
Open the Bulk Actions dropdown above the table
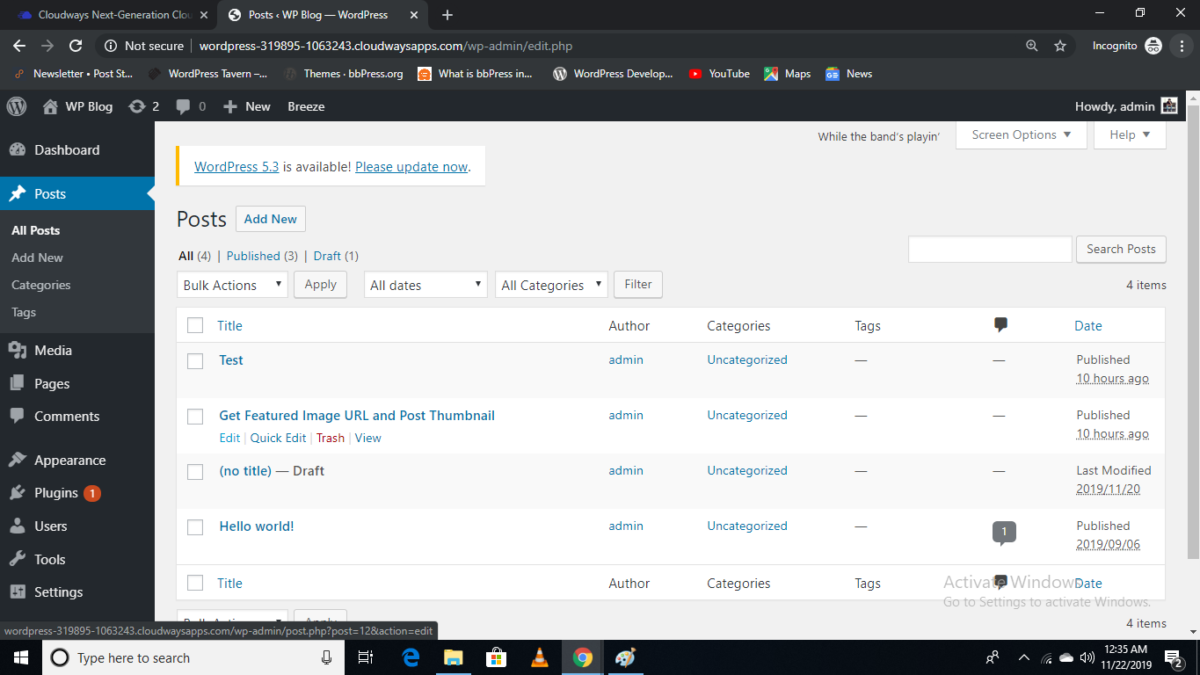[232, 285]
